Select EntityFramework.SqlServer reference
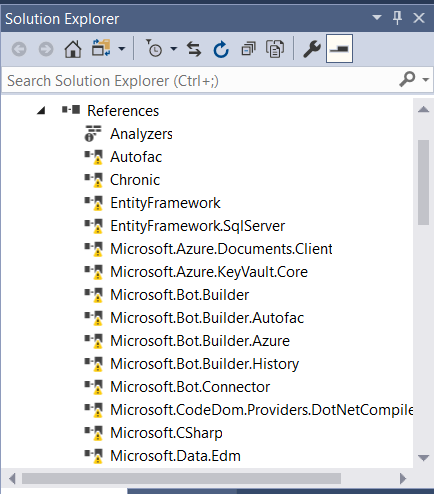Viewport: 434px width, 494px height. (x=198, y=226)
